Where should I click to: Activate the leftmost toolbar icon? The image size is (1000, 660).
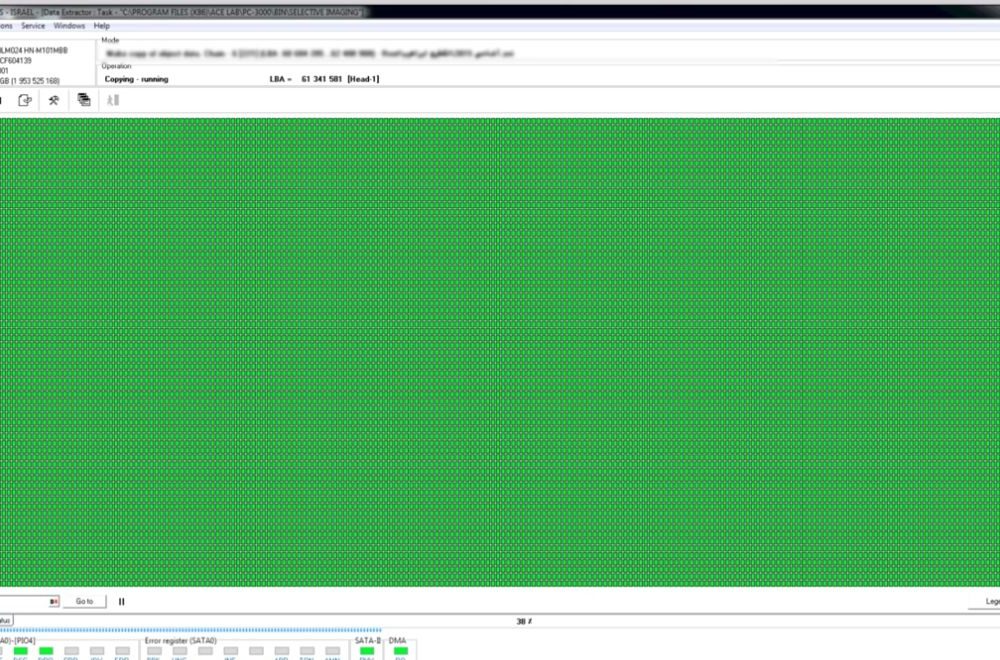pos(3,100)
